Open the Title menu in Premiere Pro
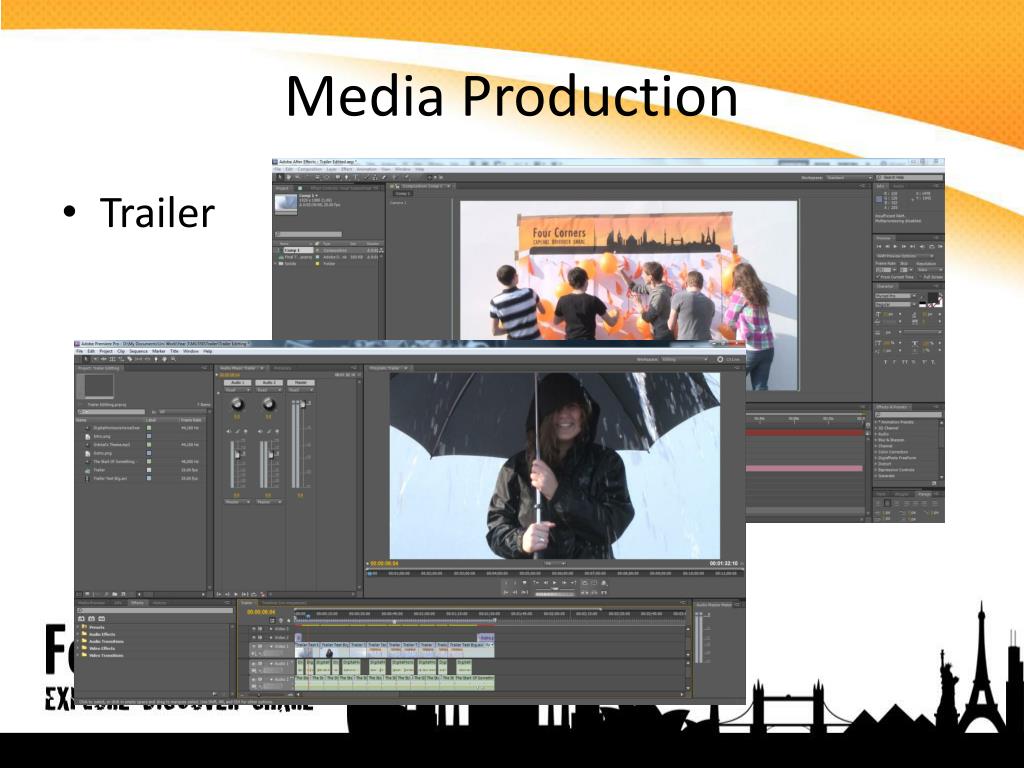The width and height of the screenshot is (1024, 768). click(x=174, y=351)
